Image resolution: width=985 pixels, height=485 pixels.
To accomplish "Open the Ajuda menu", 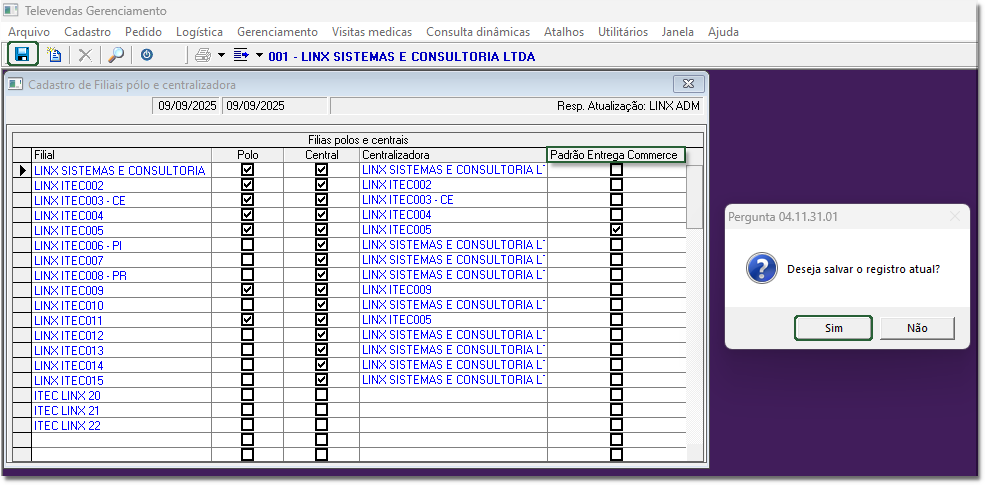I will click(723, 31).
